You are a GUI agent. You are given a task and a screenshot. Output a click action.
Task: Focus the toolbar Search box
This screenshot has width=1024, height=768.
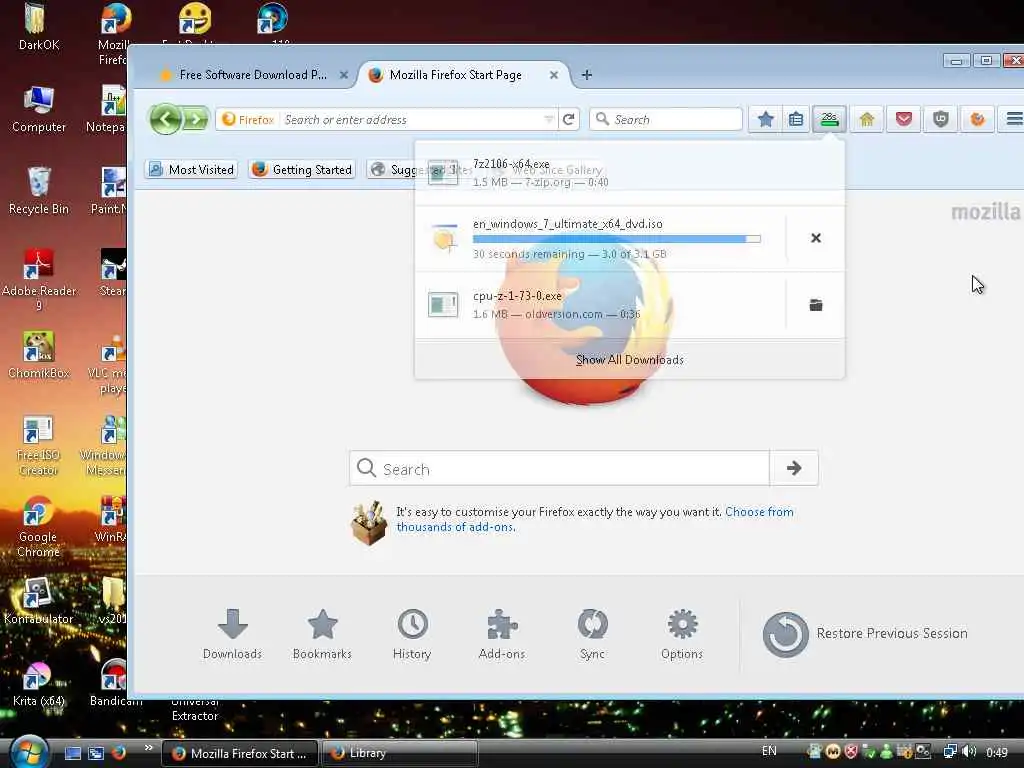666,120
